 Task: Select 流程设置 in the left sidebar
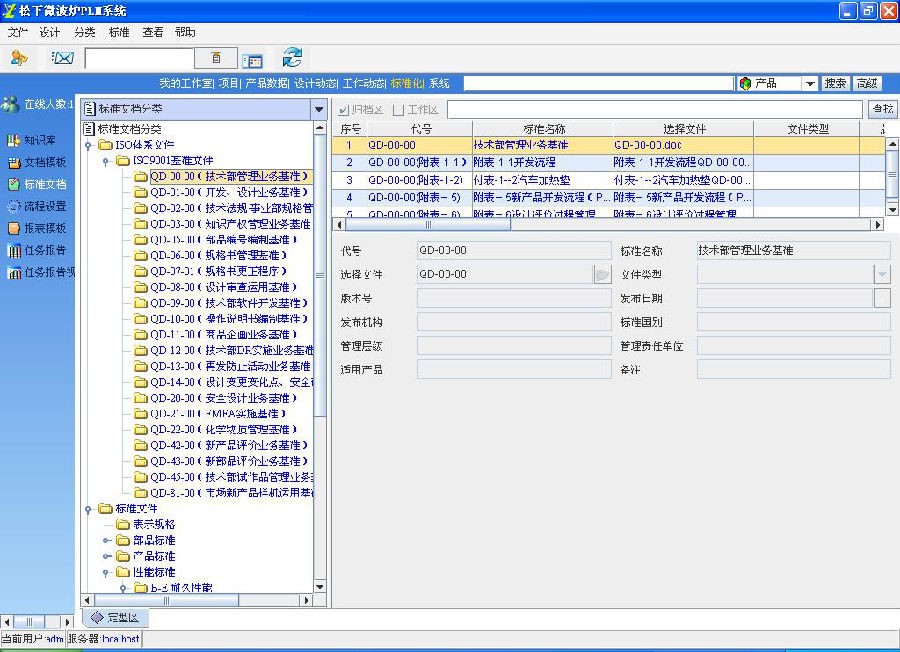click(x=38, y=206)
